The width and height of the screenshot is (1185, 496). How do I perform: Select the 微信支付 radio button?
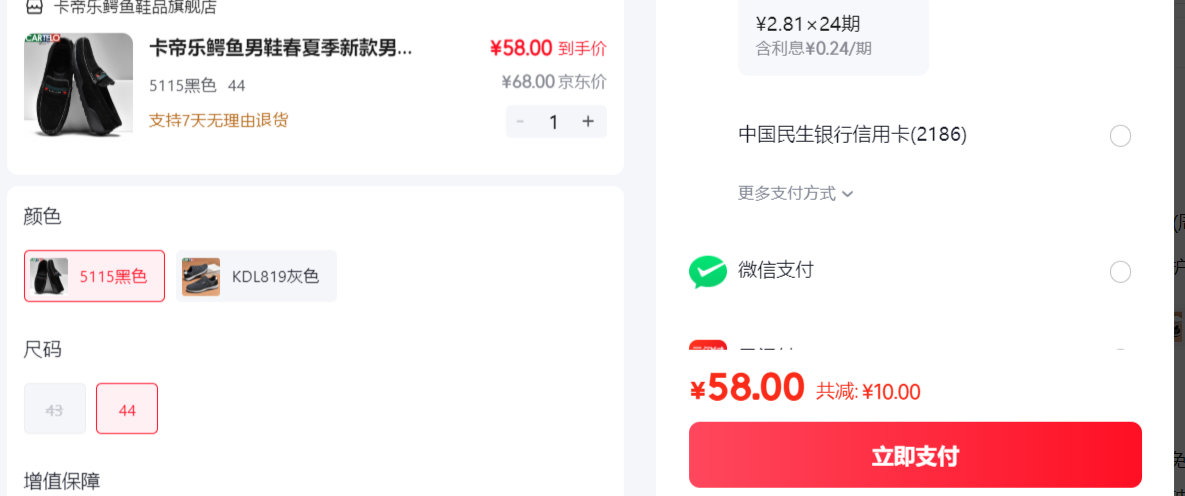pos(1120,271)
